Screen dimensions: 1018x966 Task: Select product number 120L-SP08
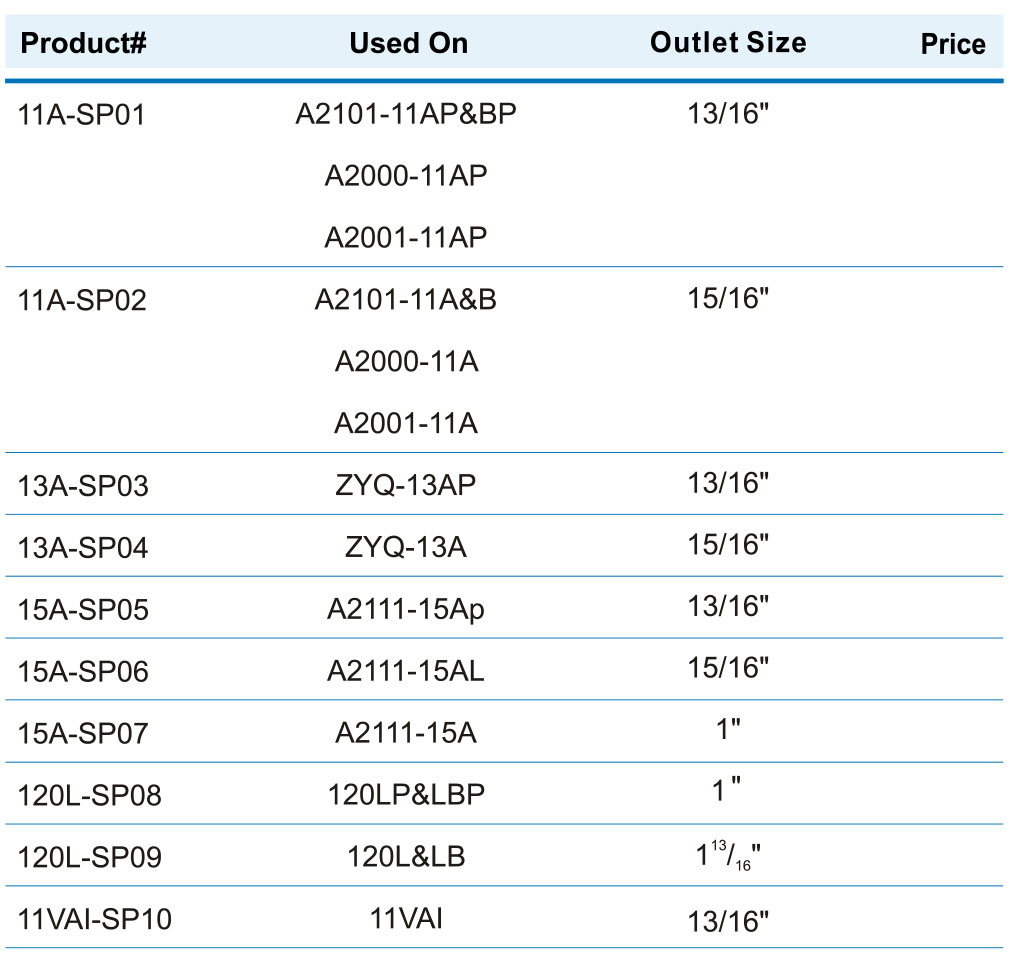coord(89,795)
